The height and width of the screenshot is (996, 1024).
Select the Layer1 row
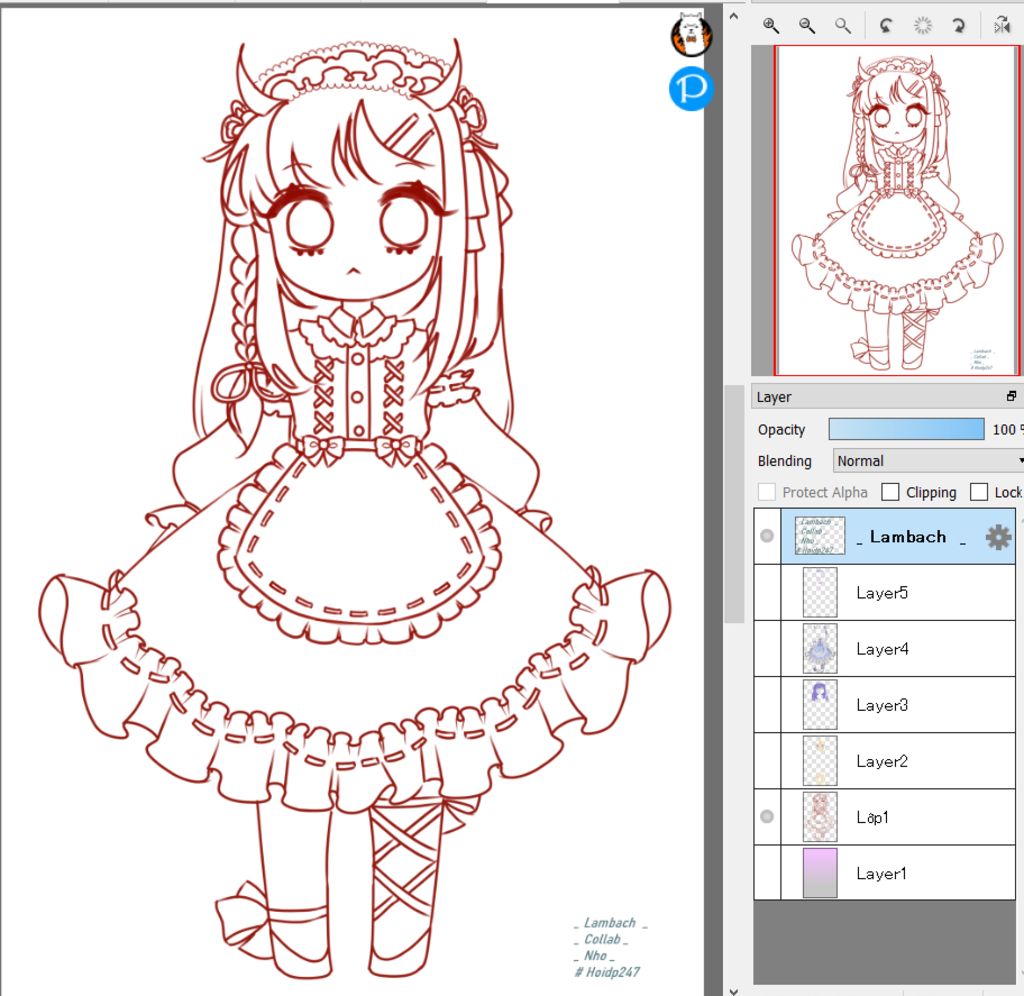(898, 873)
